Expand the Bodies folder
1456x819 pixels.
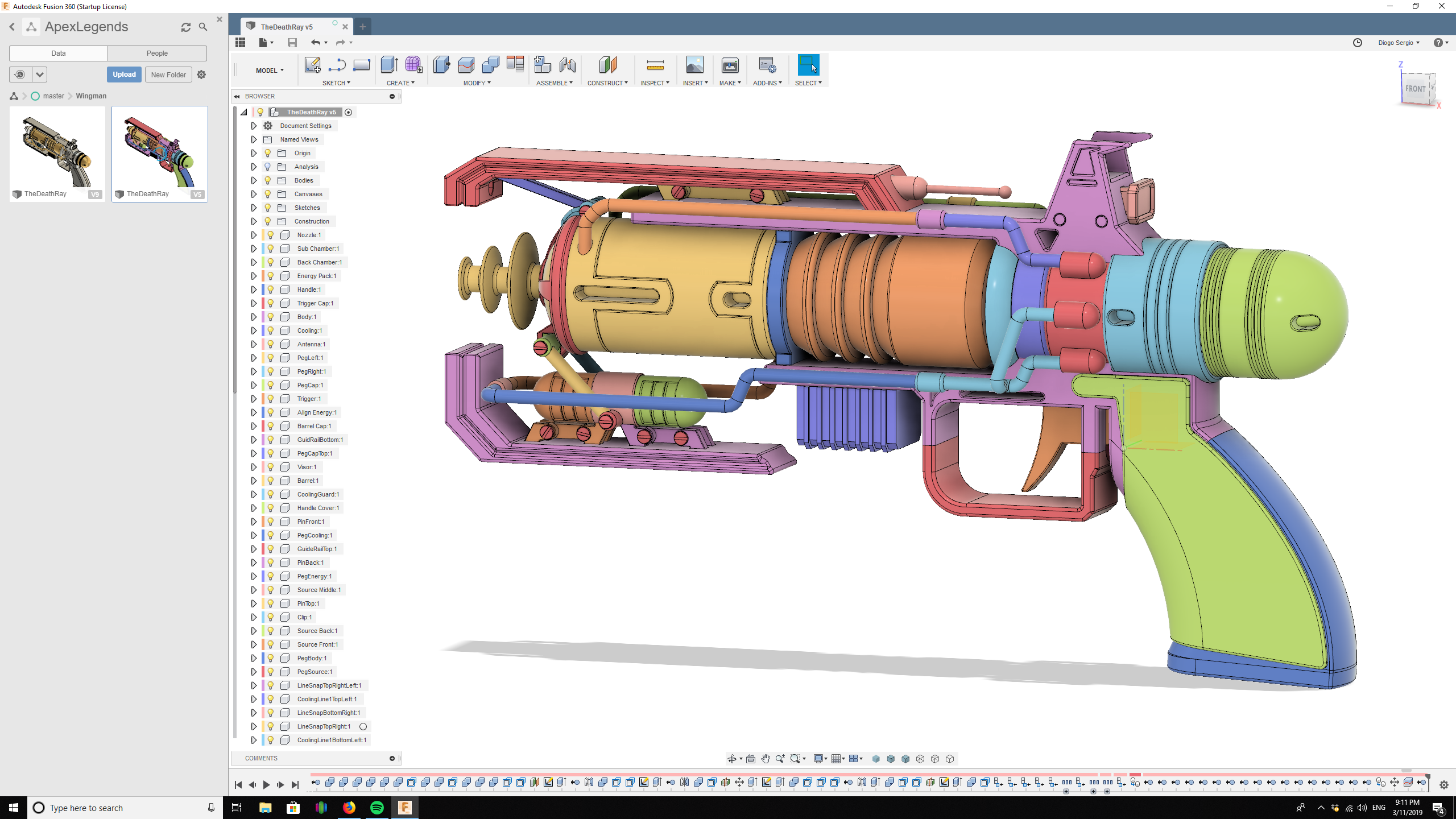(254, 180)
